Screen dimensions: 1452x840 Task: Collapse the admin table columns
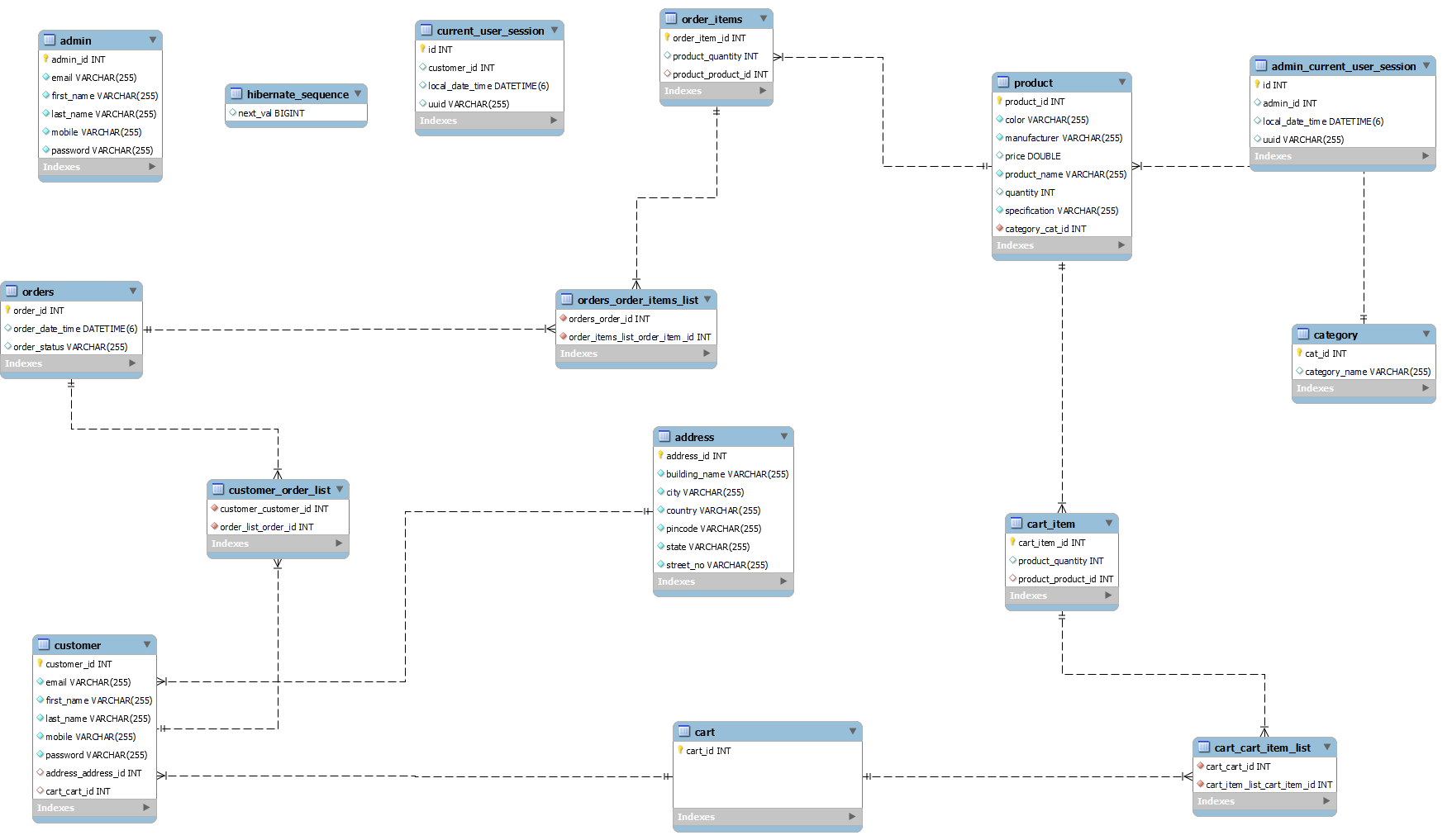[x=153, y=40]
